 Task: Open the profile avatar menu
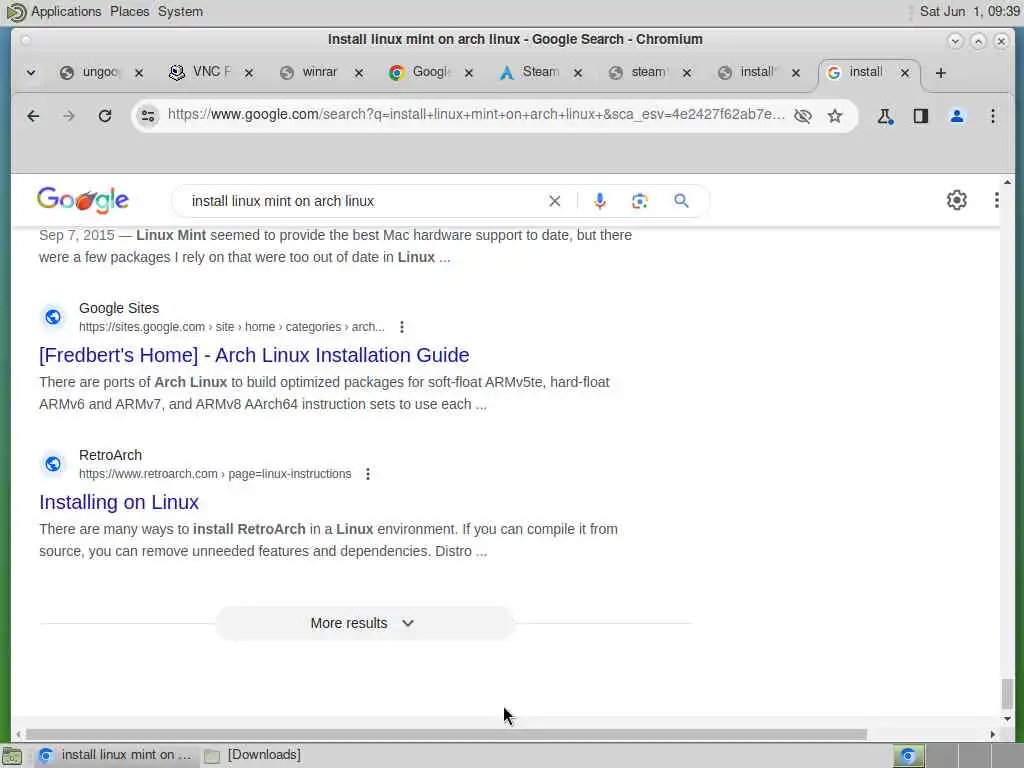pyautogui.click(x=957, y=116)
